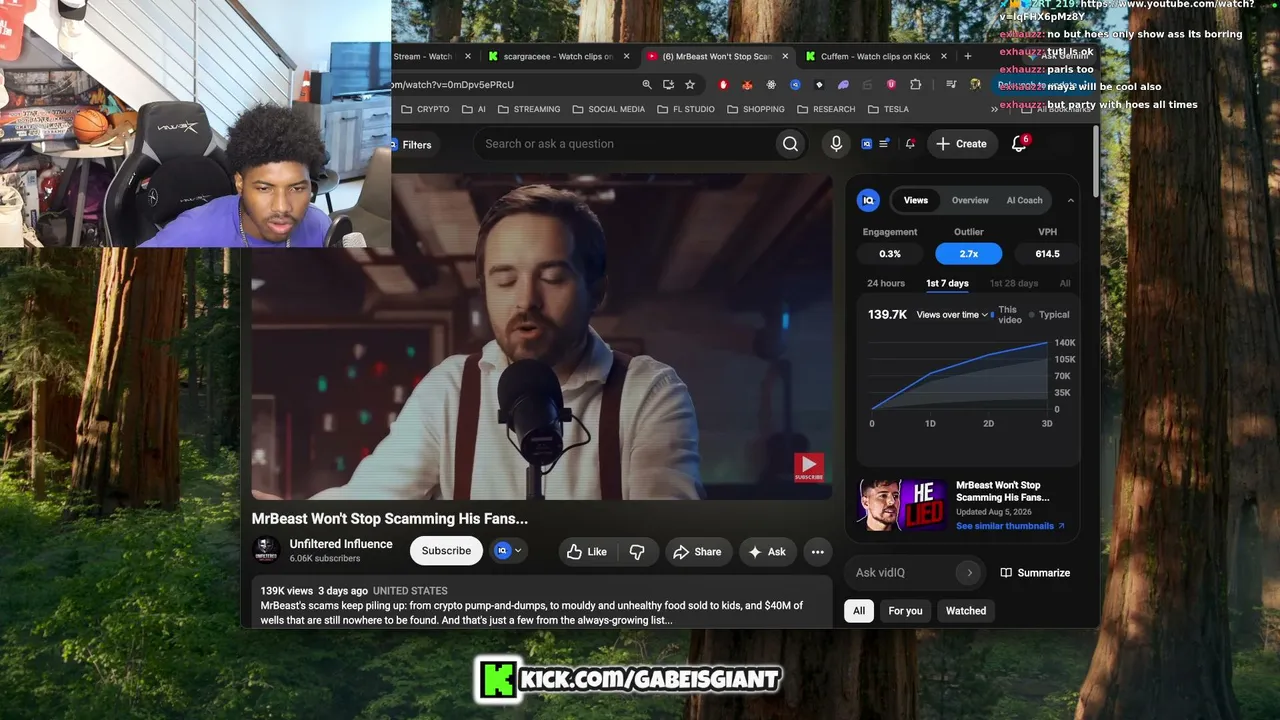Click the VPH 614.5 metric pill
This screenshot has width=1280, height=720.
click(1047, 254)
